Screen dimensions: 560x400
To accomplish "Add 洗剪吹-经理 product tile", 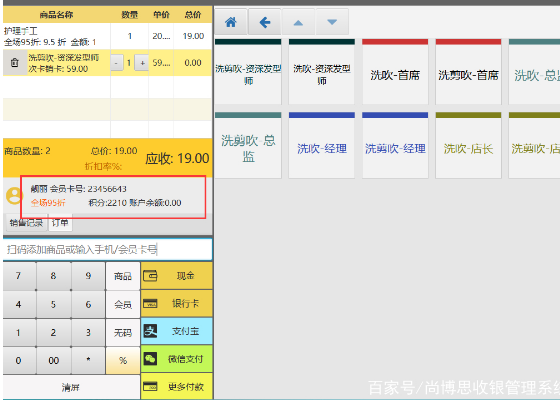I will coord(395,145).
